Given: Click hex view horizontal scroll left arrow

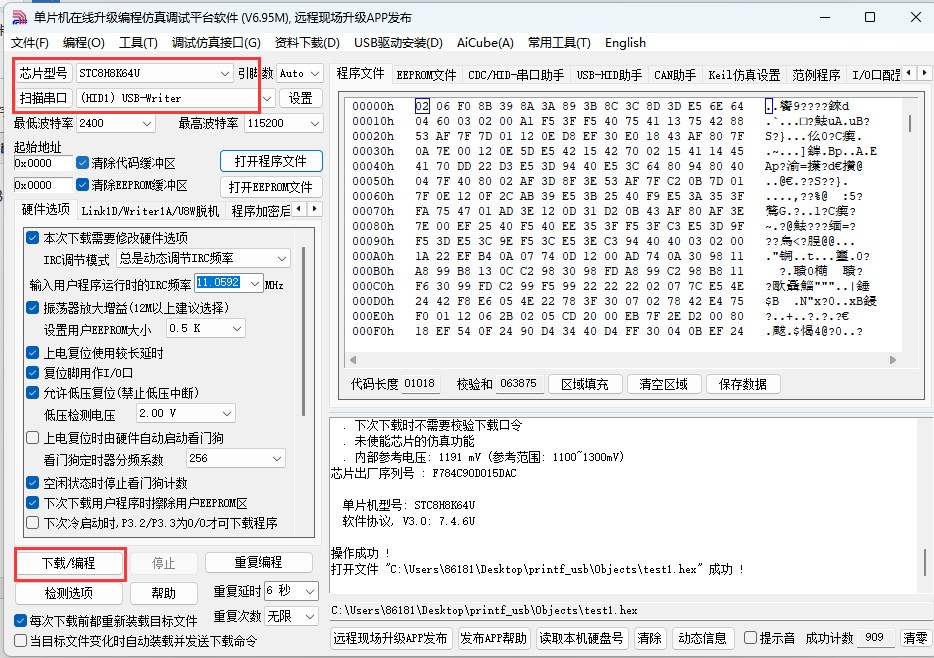Looking at the screenshot, I should tap(353, 360).
